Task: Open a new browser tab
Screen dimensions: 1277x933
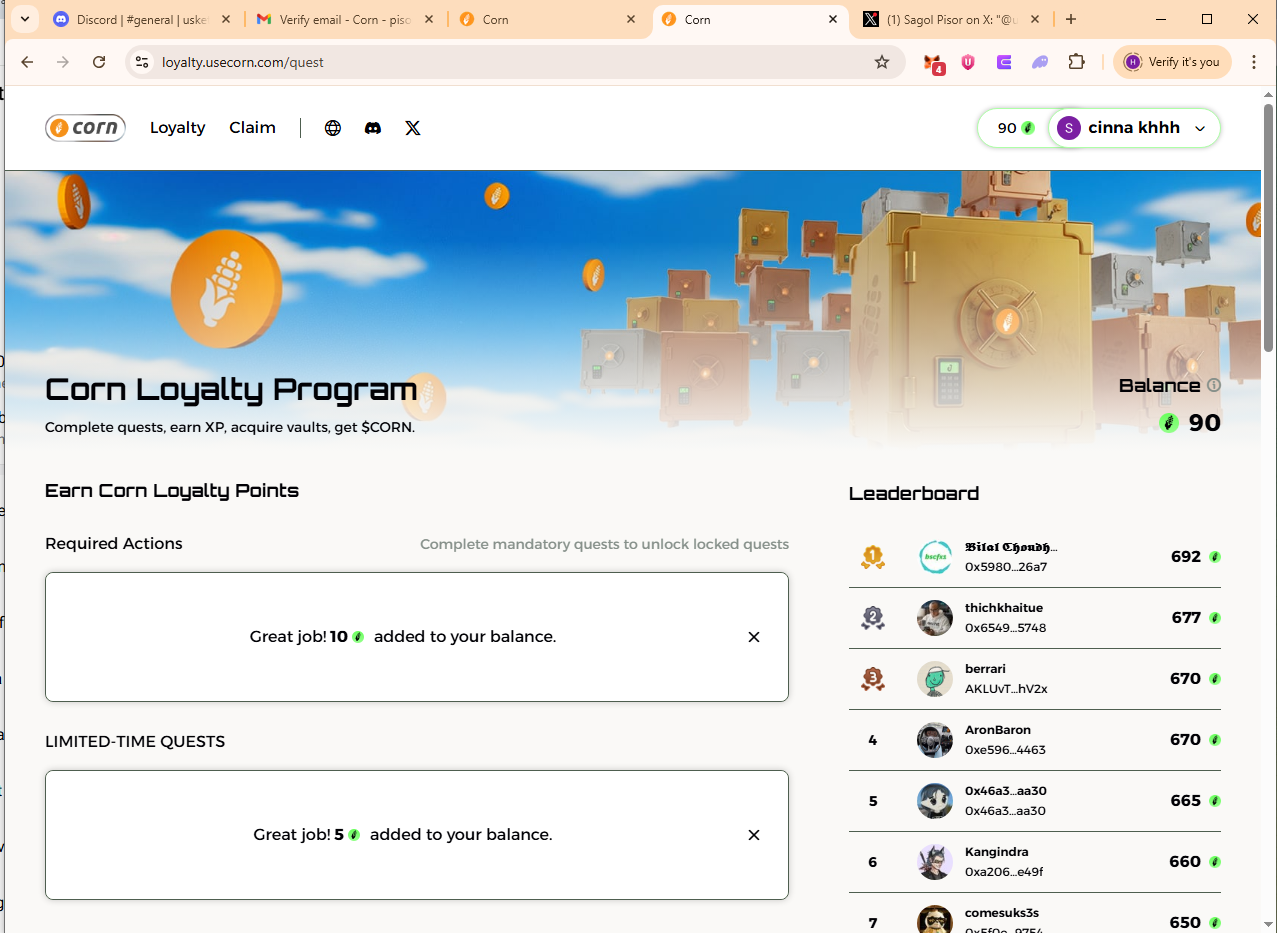Action: [1071, 19]
